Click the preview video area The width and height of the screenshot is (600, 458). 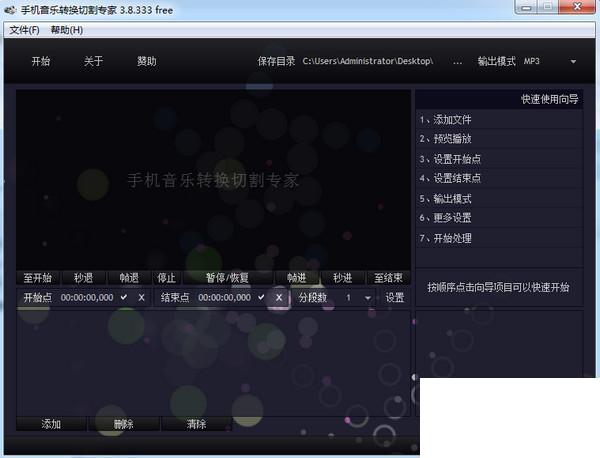[213, 180]
